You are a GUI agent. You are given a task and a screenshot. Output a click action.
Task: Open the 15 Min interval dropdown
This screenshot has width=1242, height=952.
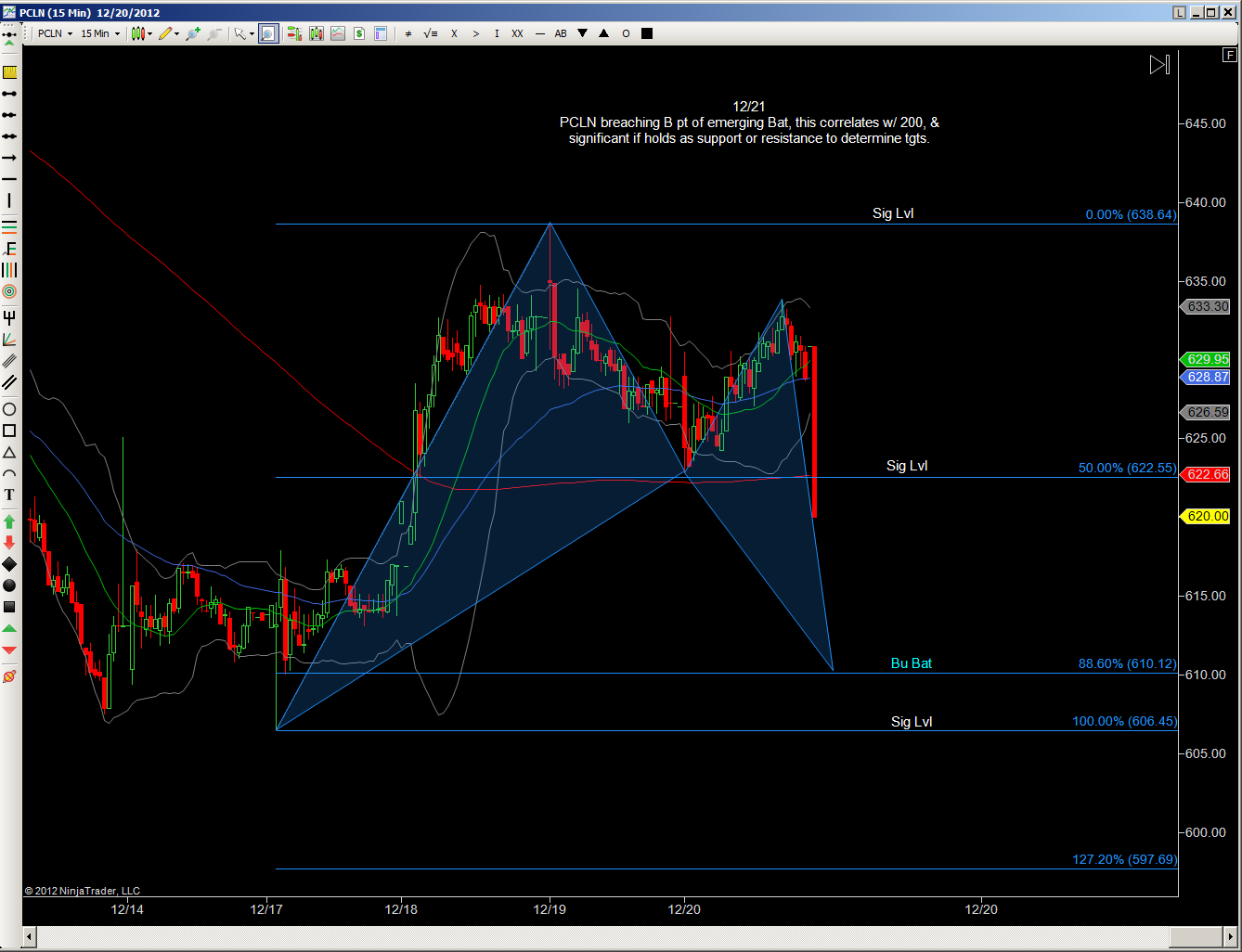[x=100, y=33]
